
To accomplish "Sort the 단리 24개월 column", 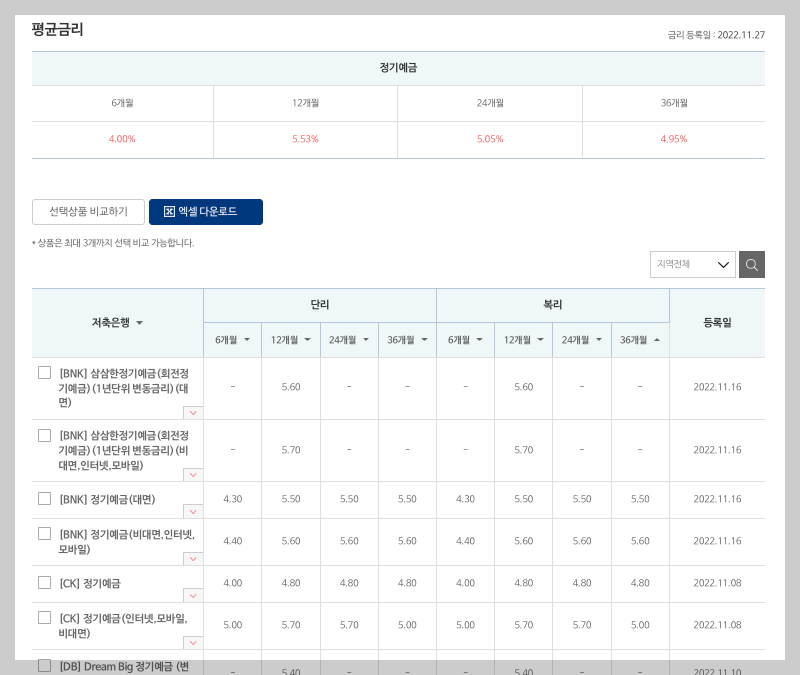I will 366,340.
